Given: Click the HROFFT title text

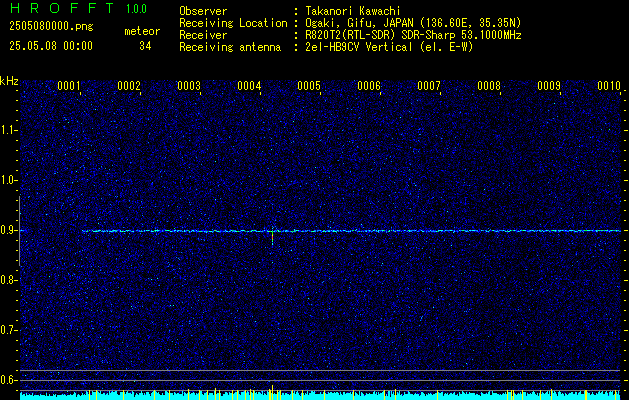Looking at the screenshot, I should click(62, 8).
